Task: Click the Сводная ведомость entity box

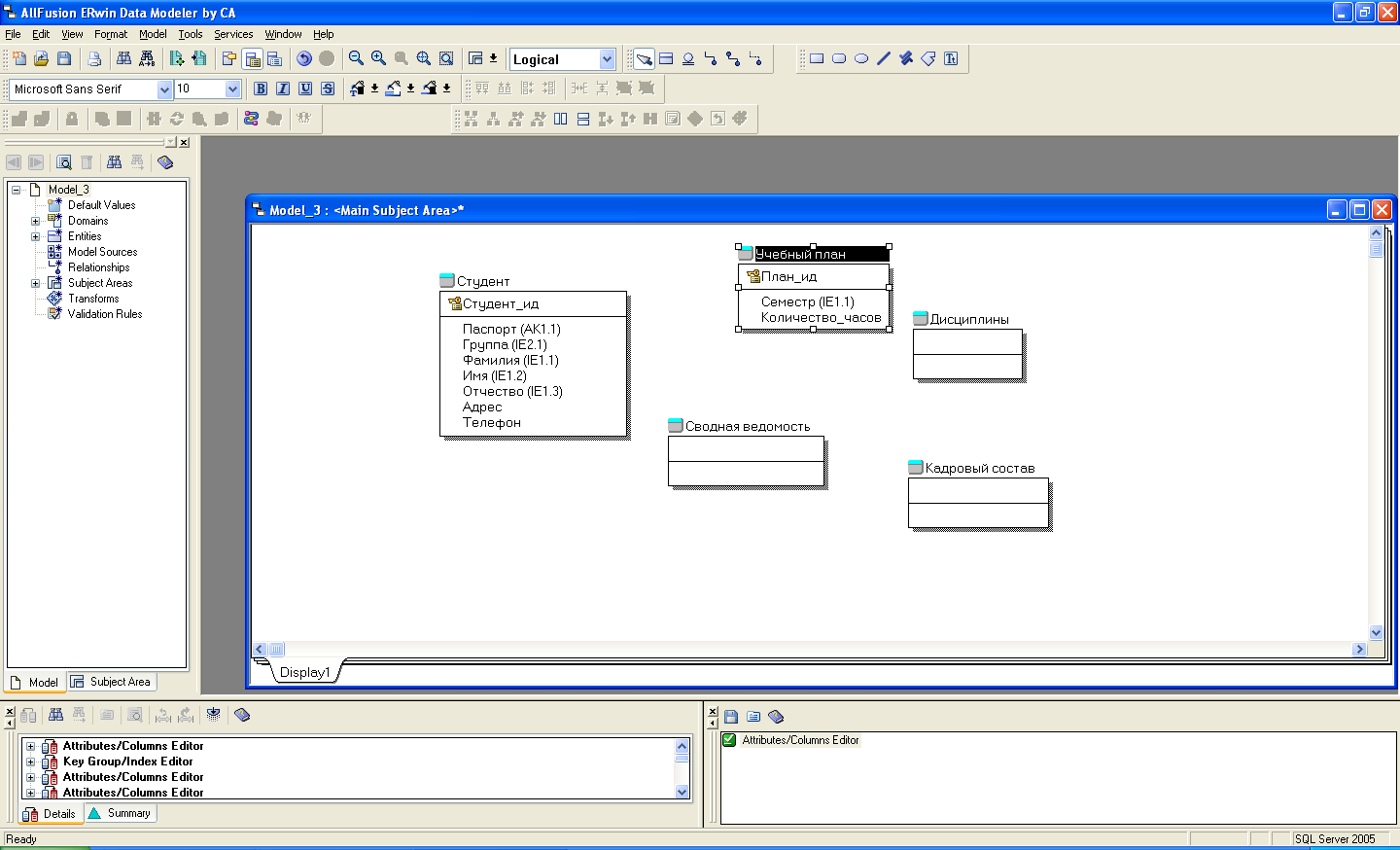Action: [x=746, y=461]
